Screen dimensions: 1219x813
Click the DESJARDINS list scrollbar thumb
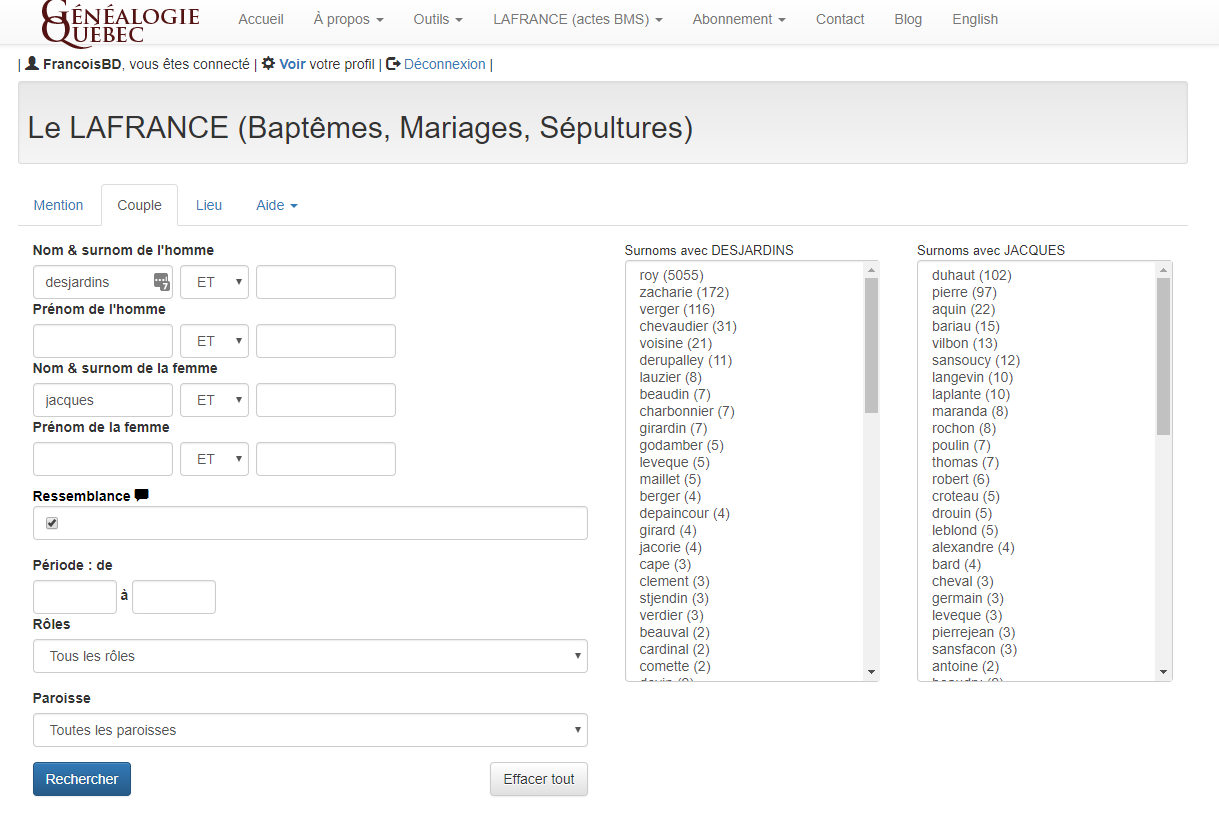871,345
